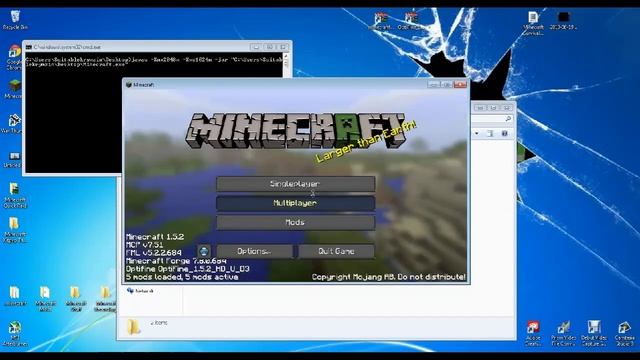The image size is (640, 360).
Task: Click the language globe icon beside Options
Action: pyautogui.click(x=204, y=251)
